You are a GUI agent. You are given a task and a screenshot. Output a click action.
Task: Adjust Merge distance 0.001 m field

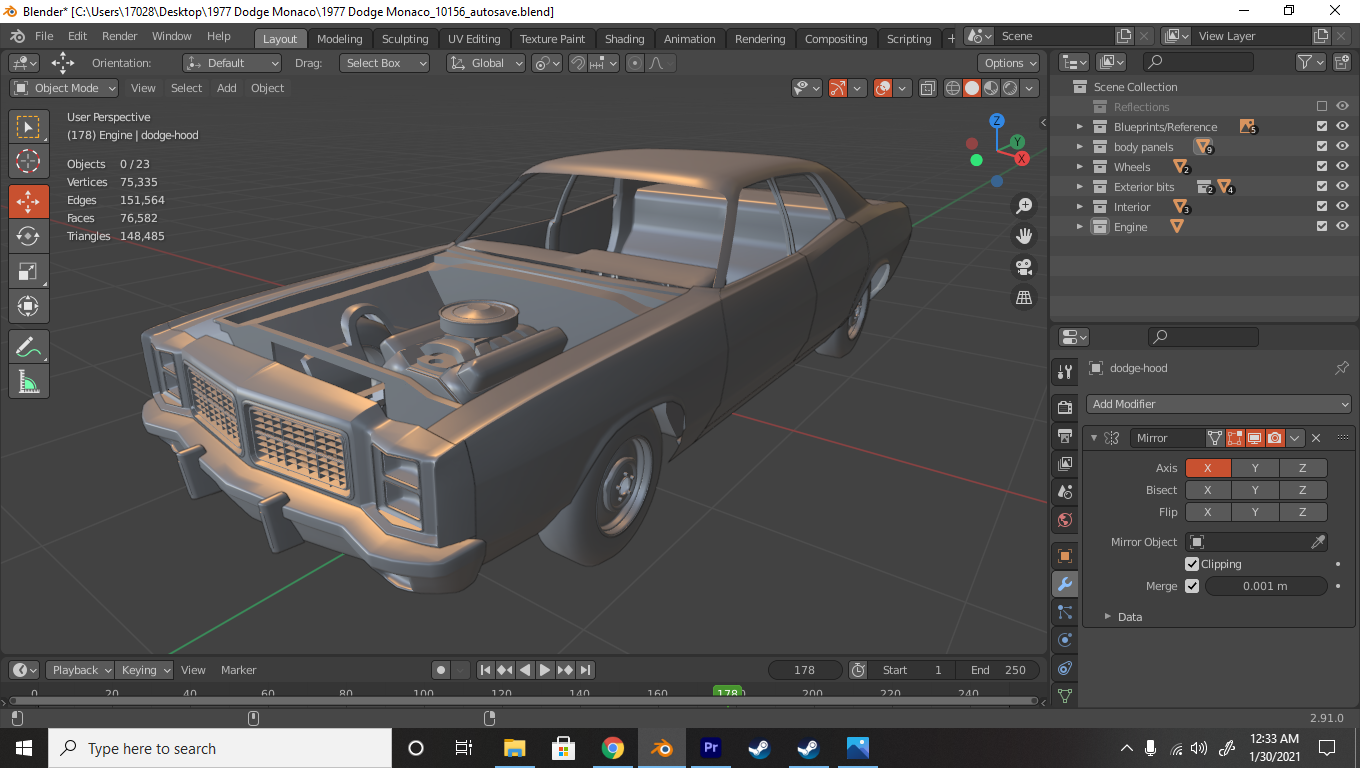(x=1266, y=586)
